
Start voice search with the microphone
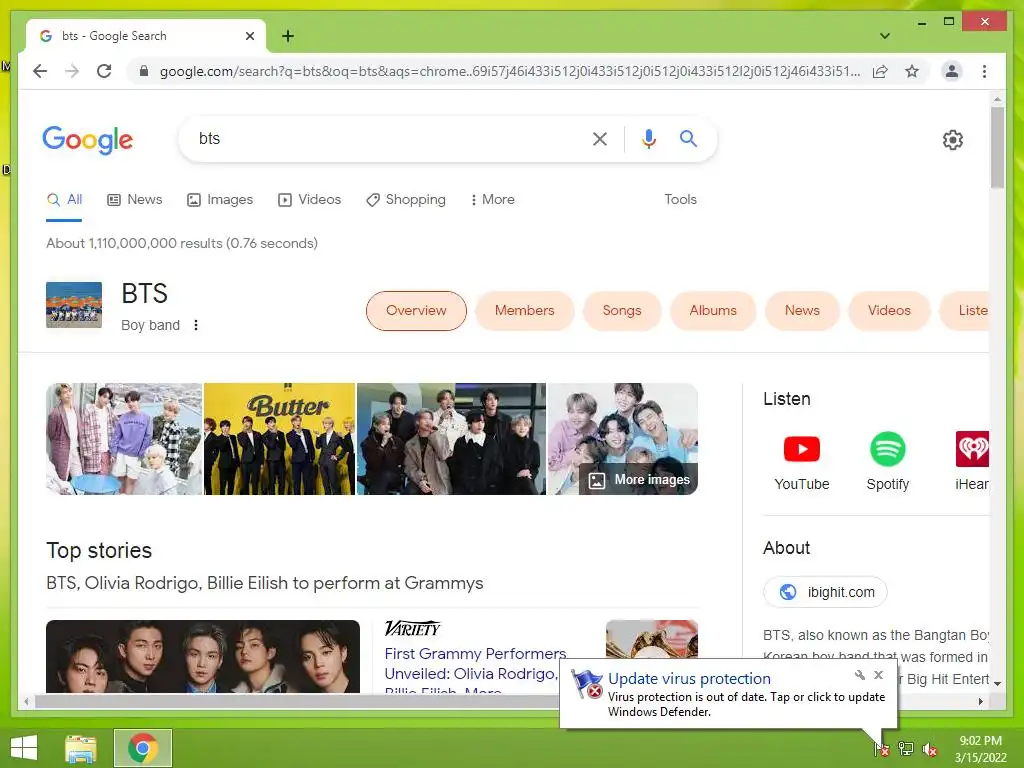tap(648, 138)
